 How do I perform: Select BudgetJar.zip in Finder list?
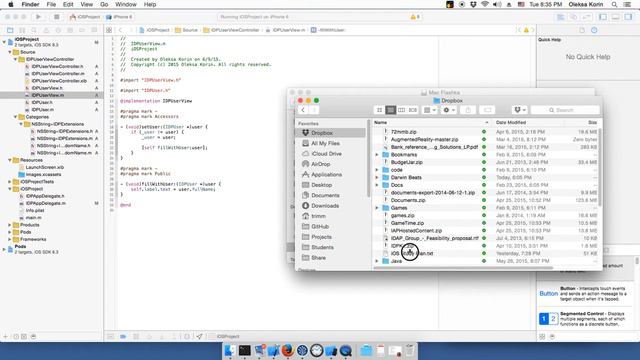tap(407, 162)
